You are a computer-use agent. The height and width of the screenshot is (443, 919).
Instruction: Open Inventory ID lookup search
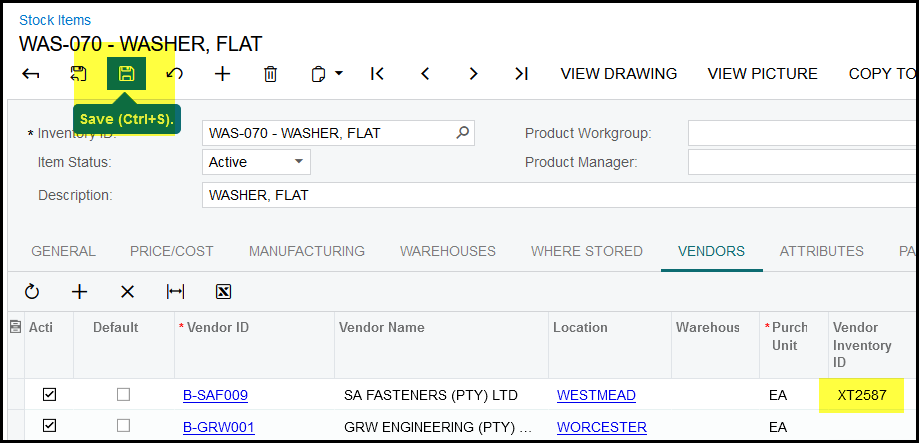462,132
